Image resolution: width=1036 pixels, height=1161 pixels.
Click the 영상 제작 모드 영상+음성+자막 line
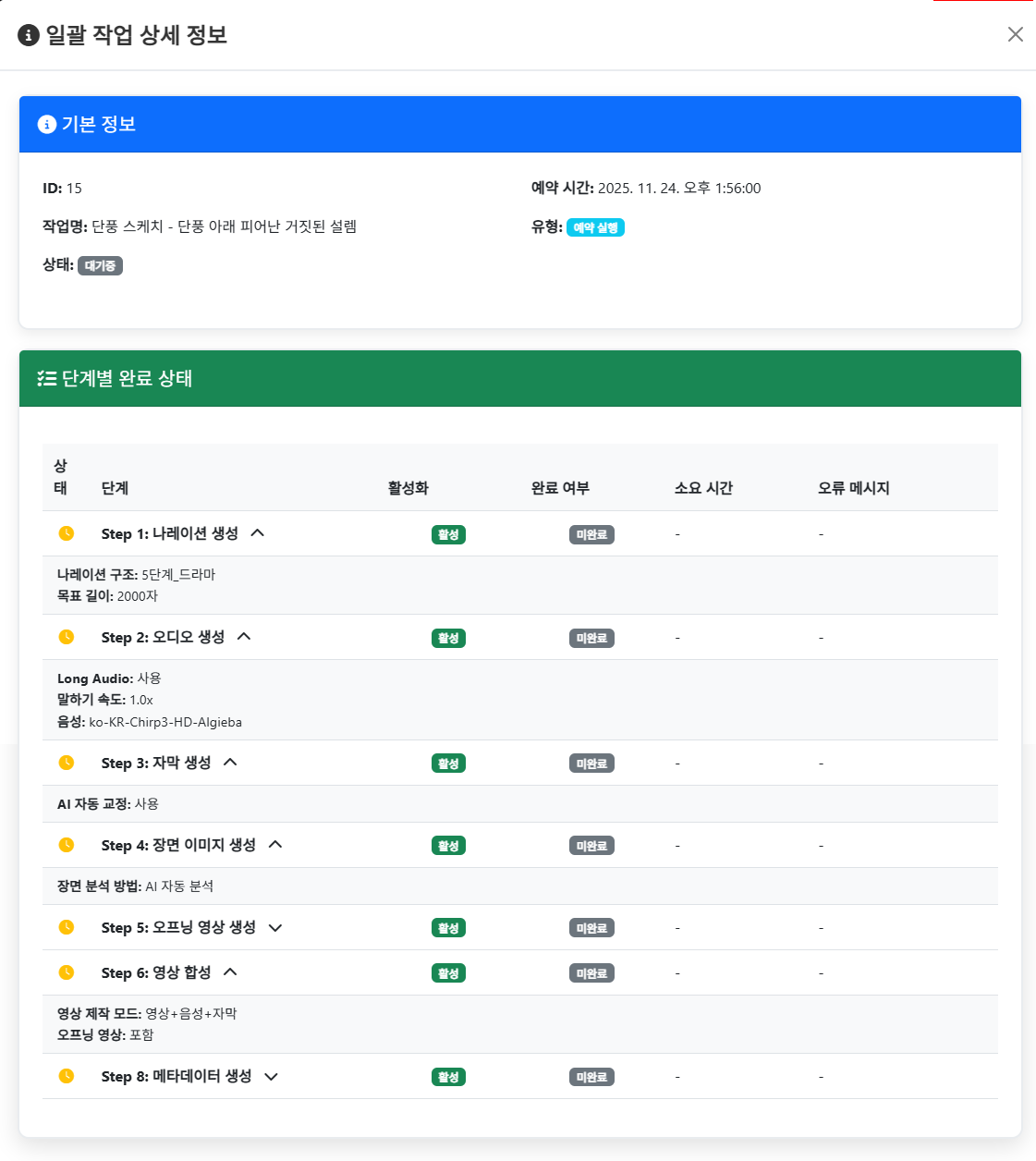tap(147, 1013)
